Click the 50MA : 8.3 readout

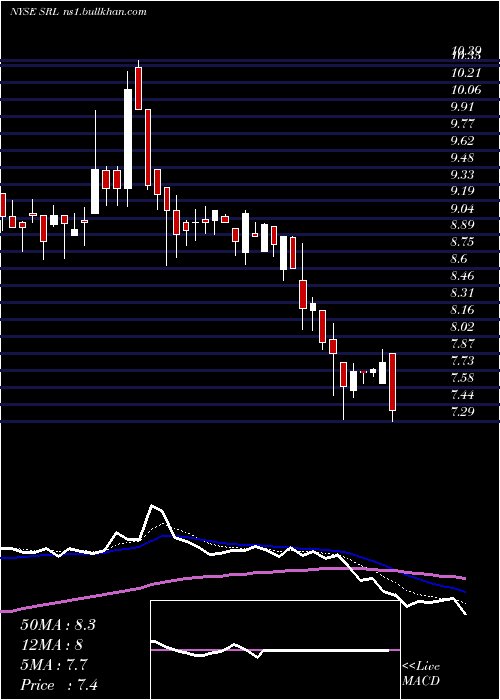click(x=58, y=625)
